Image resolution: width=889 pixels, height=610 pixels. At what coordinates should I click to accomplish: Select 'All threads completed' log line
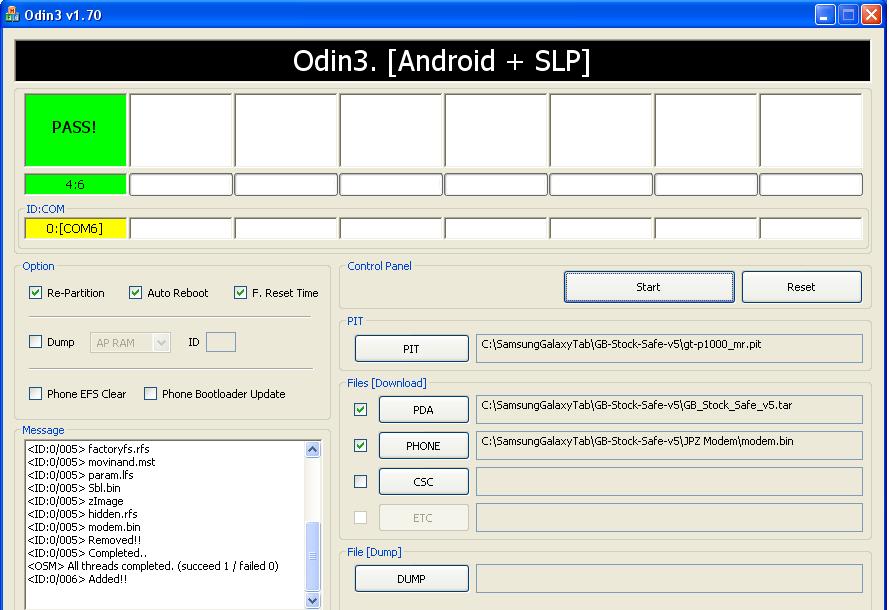pos(153,566)
